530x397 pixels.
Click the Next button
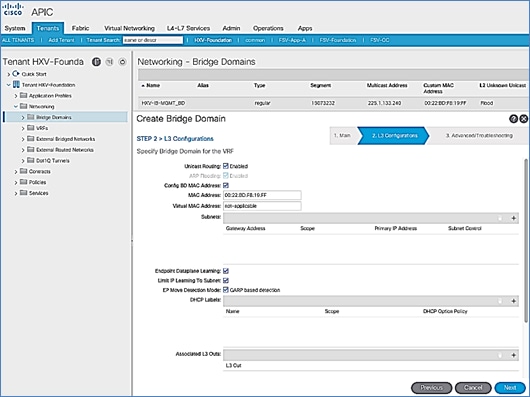point(510,388)
